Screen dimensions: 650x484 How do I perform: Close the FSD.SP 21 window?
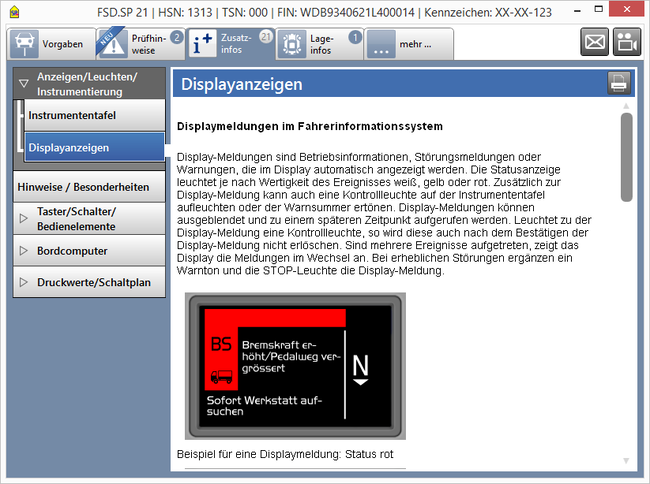(x=626, y=9)
